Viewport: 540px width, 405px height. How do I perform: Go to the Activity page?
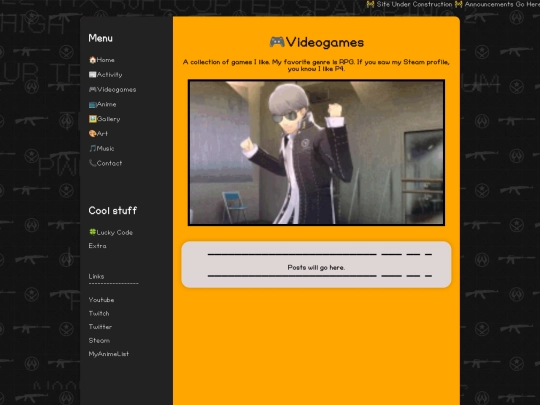[x=105, y=75]
